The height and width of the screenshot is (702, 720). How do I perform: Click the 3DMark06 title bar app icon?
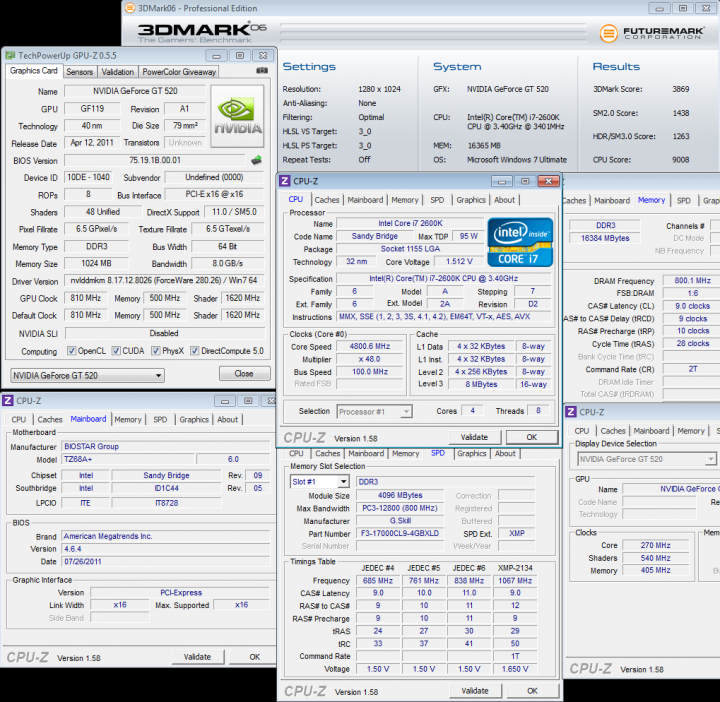click(130, 8)
